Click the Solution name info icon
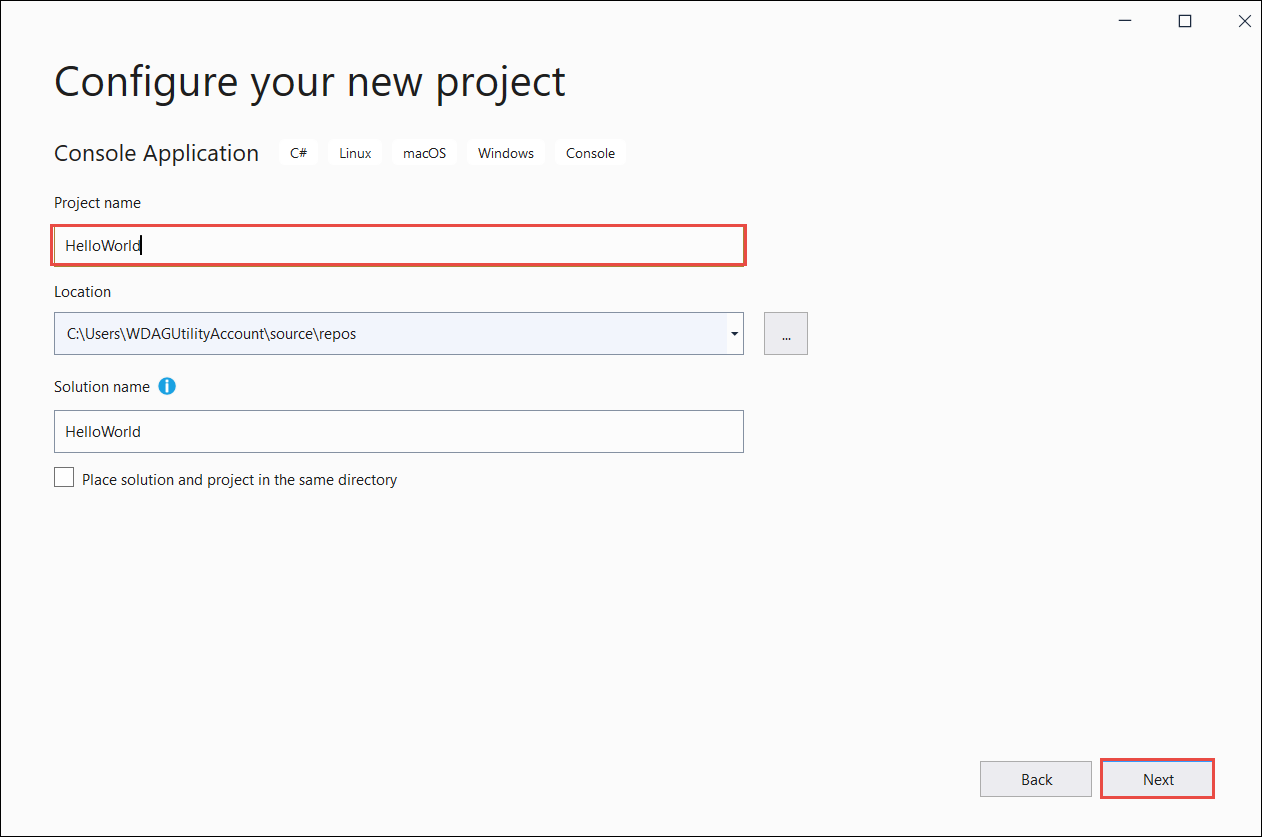The height and width of the screenshot is (837, 1262). pos(167,386)
